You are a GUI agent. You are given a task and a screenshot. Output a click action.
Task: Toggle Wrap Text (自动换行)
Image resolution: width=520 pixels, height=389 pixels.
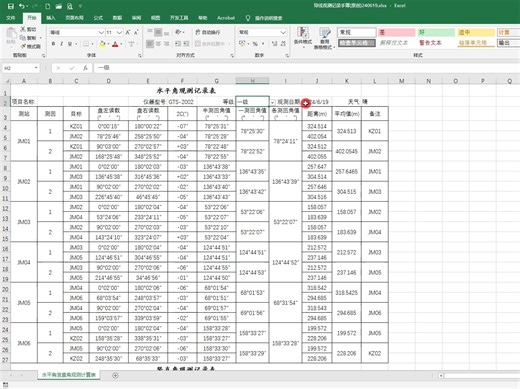pyautogui.click(x=207, y=32)
